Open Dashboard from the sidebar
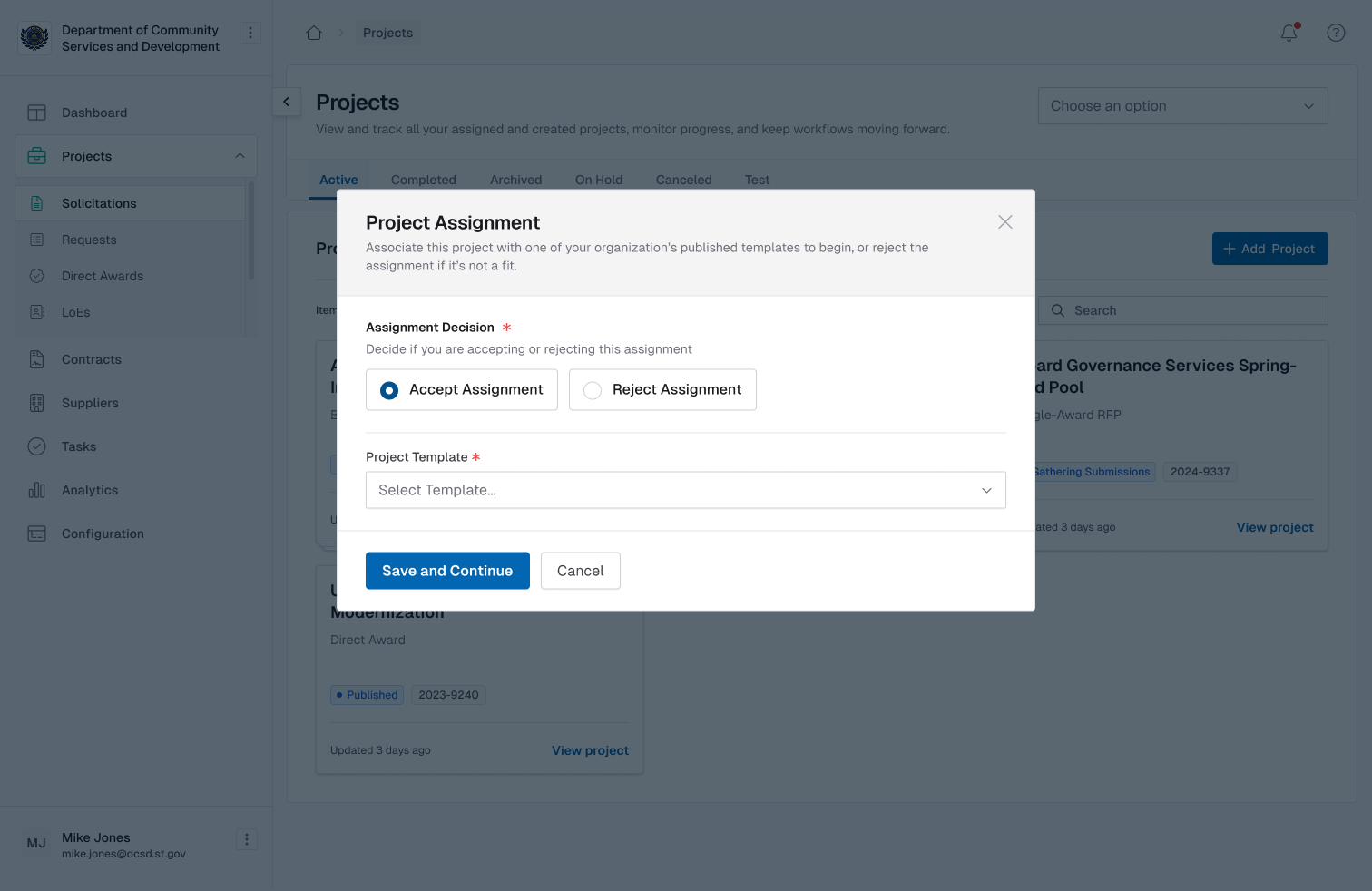 coord(94,113)
